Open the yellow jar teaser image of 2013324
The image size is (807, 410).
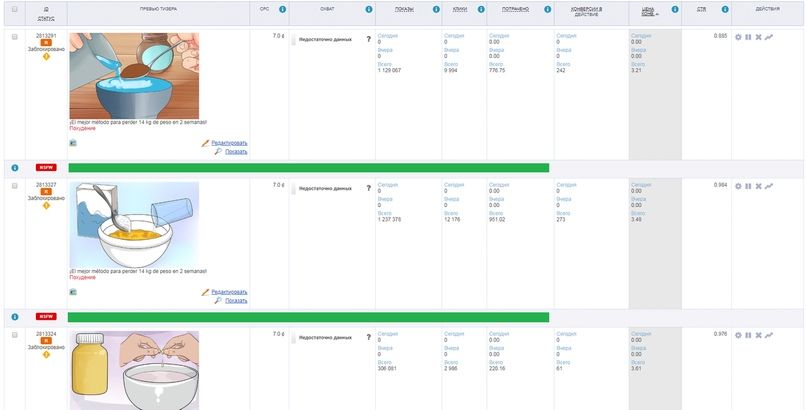[x=134, y=370]
